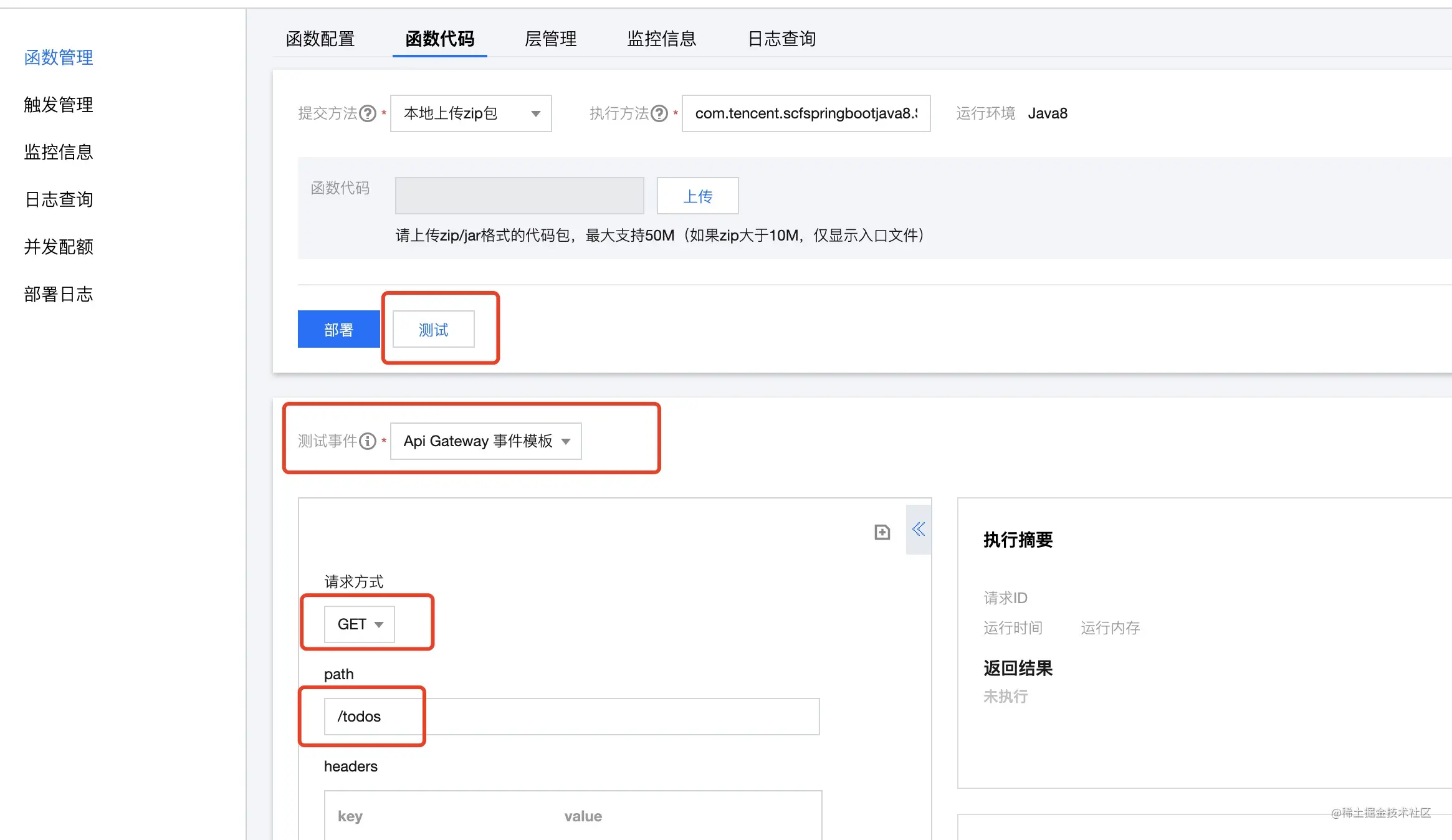The height and width of the screenshot is (840, 1452).
Task: Click the save template icon in test panel
Action: tap(882, 532)
